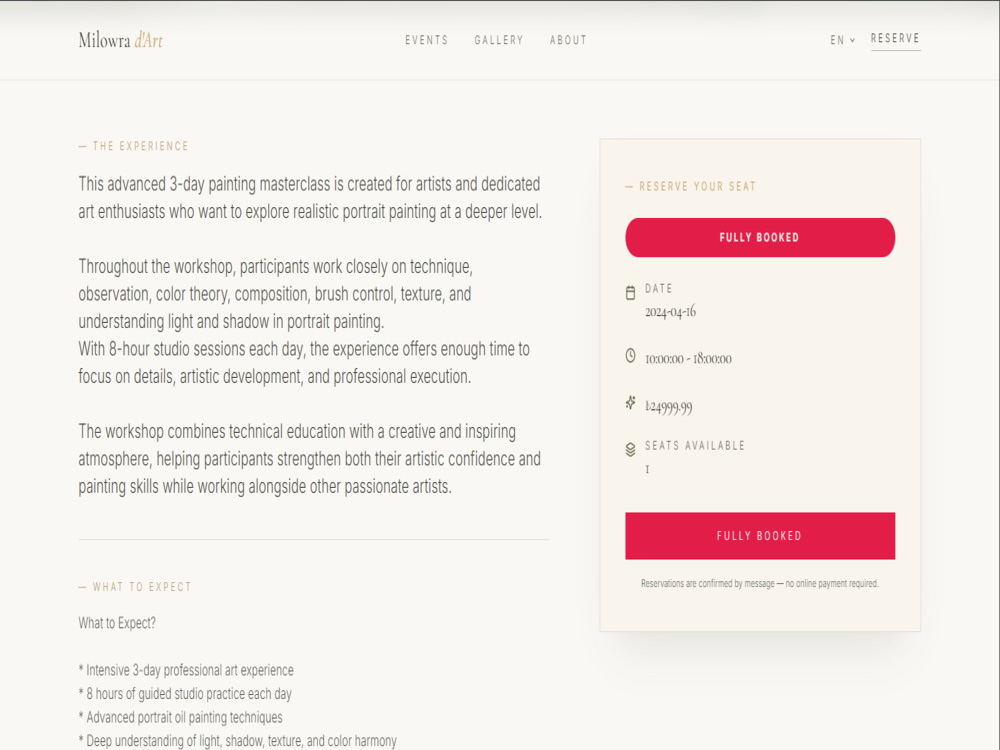Image resolution: width=1000 pixels, height=750 pixels.
Task: Click the rounded Fully Booked pill button
Action: (760, 237)
